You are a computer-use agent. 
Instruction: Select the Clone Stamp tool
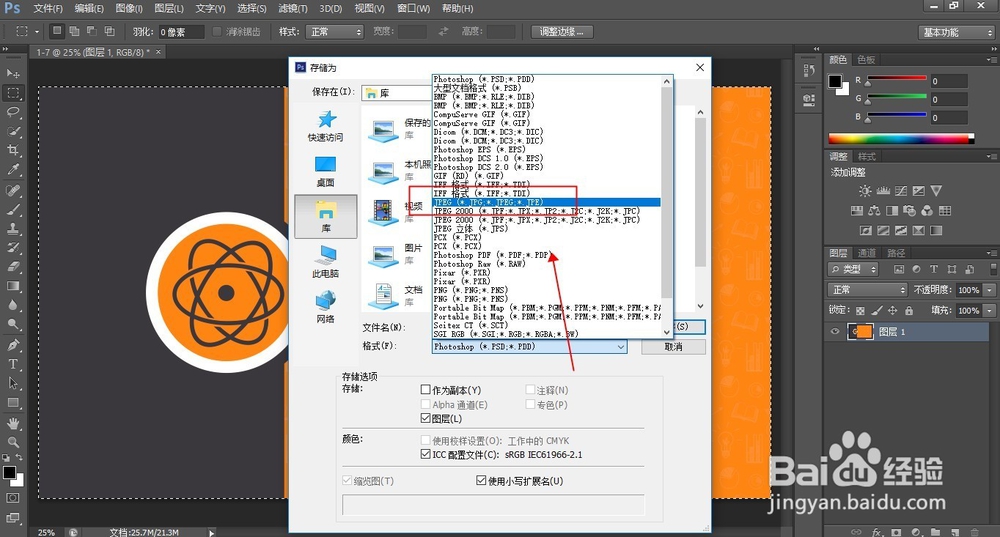coord(13,228)
